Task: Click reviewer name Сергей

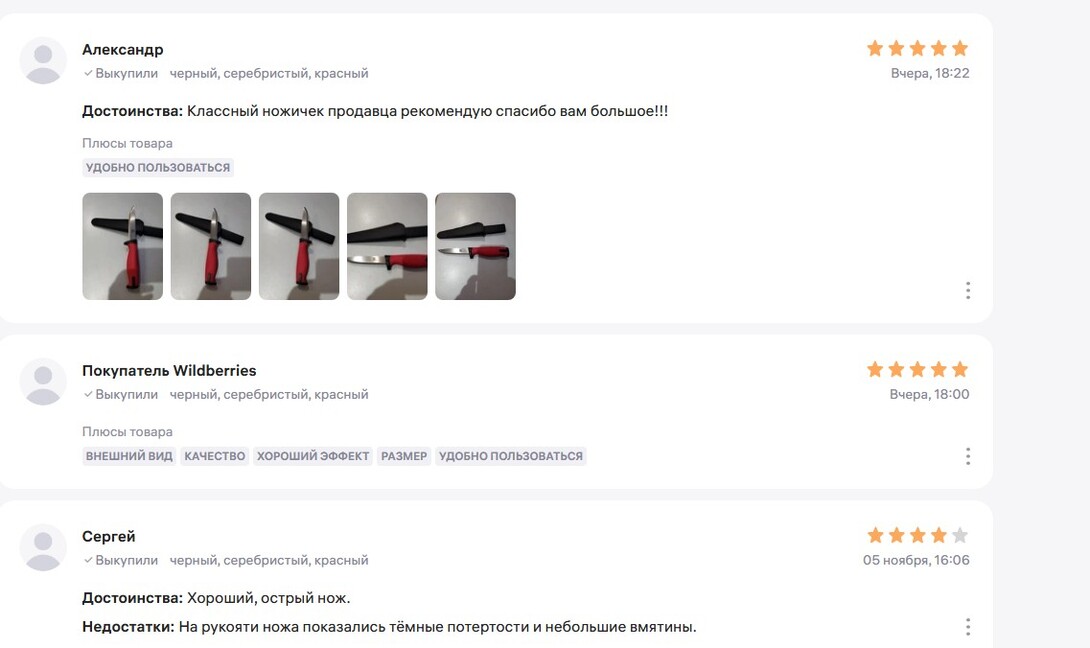Action: 108,536
